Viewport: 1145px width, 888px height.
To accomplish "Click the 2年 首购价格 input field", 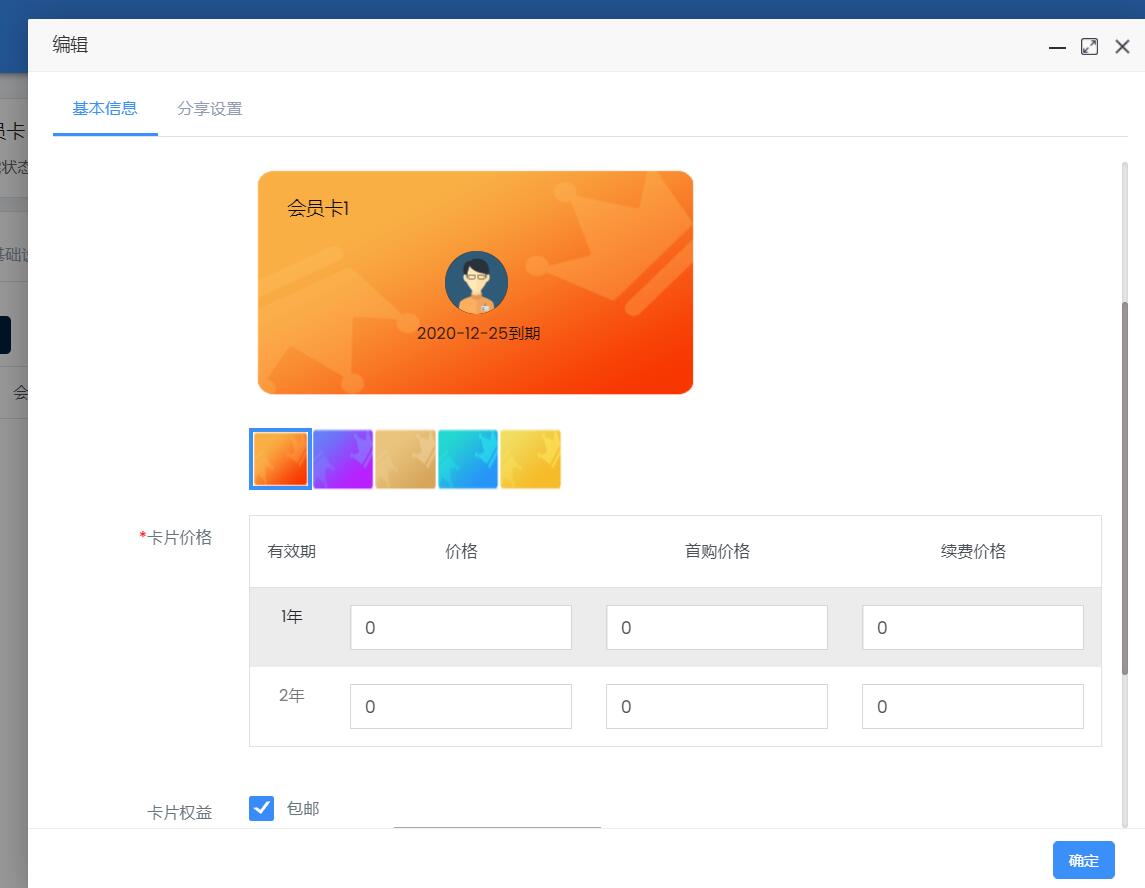I will click(x=716, y=706).
